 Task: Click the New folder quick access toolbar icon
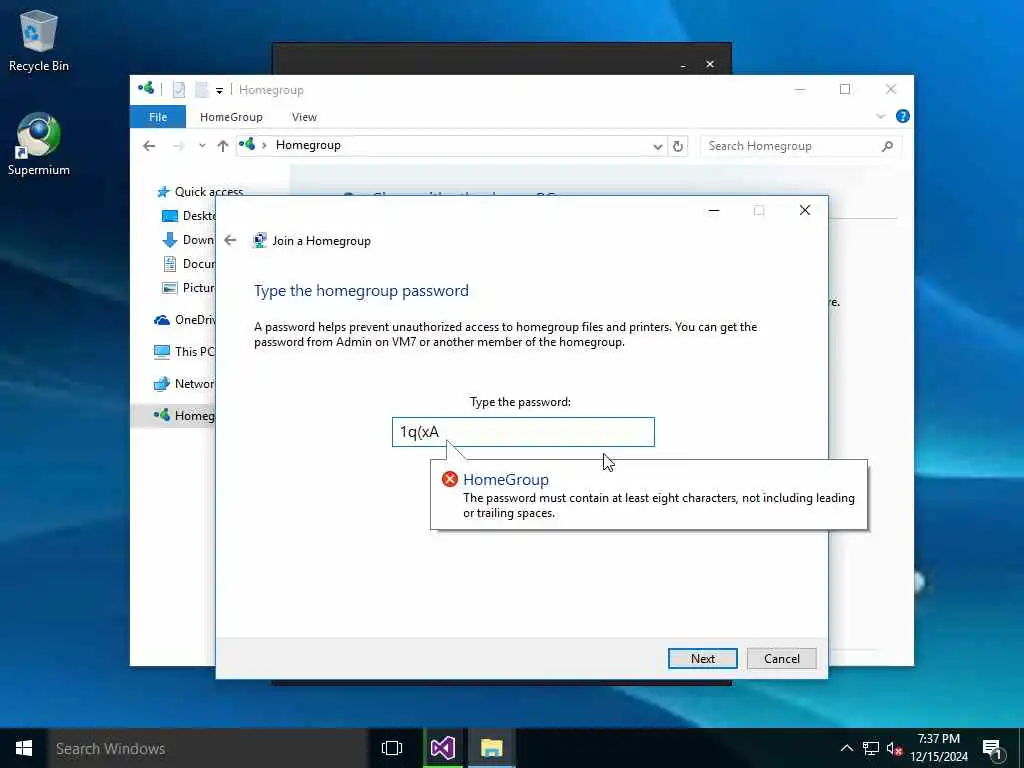201,89
